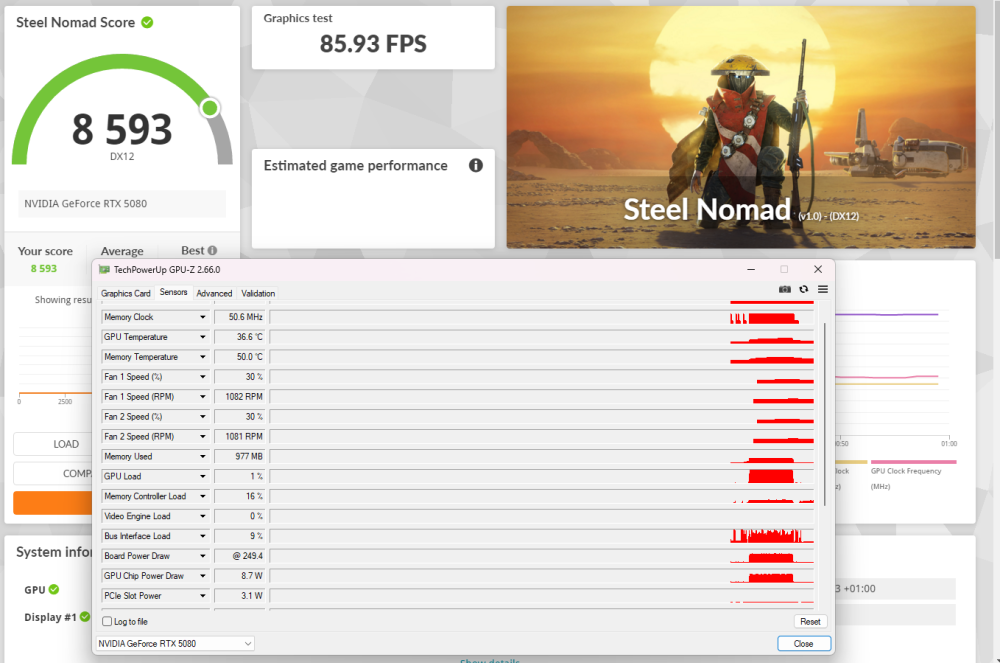Click the info icon next to Best
The image size is (1000, 663).
click(x=212, y=251)
